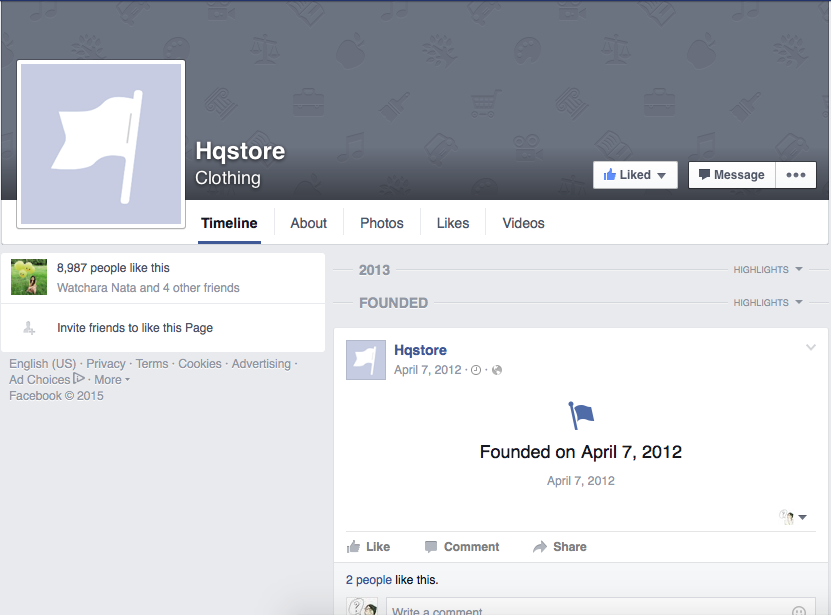Viewport: 831px width, 615px height.
Task: Click the invite friends person-plus icon
Action: tap(29, 328)
